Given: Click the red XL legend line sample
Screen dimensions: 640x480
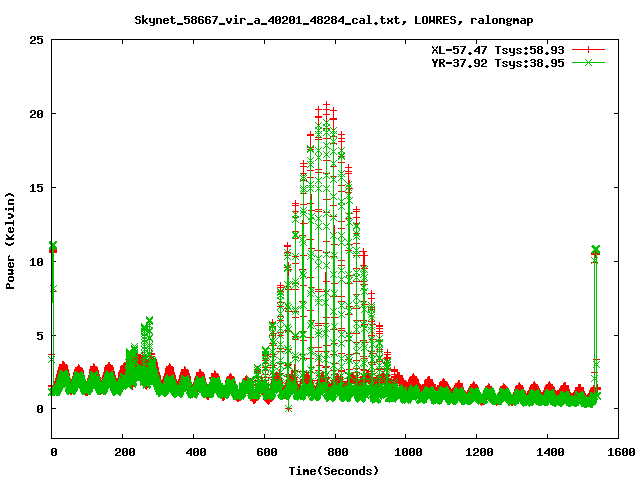Looking at the screenshot, I should coord(588,50).
